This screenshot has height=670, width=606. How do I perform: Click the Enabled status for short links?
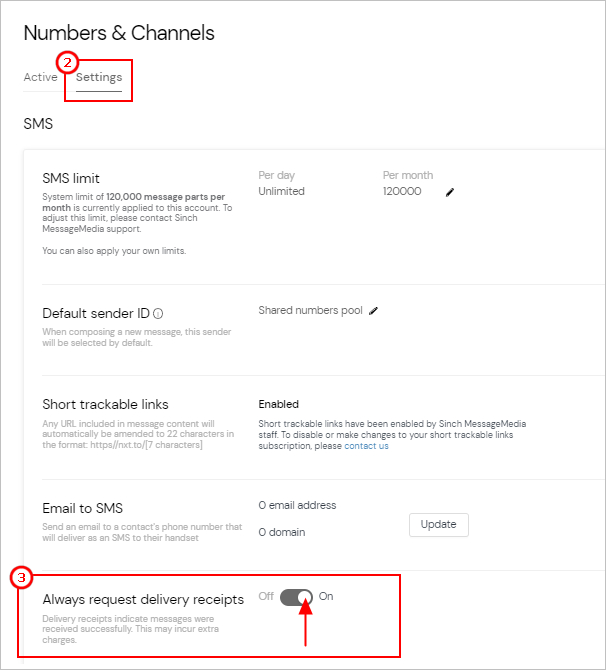pyautogui.click(x=278, y=405)
